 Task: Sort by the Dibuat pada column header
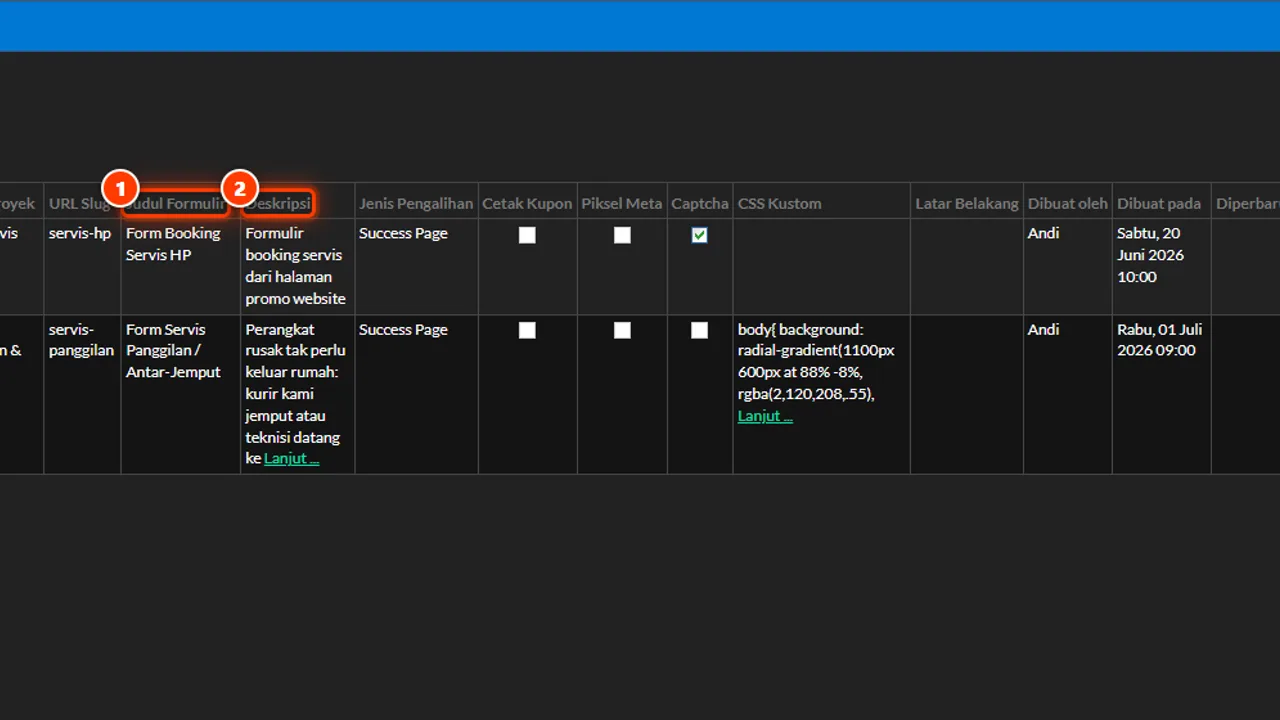point(1159,203)
